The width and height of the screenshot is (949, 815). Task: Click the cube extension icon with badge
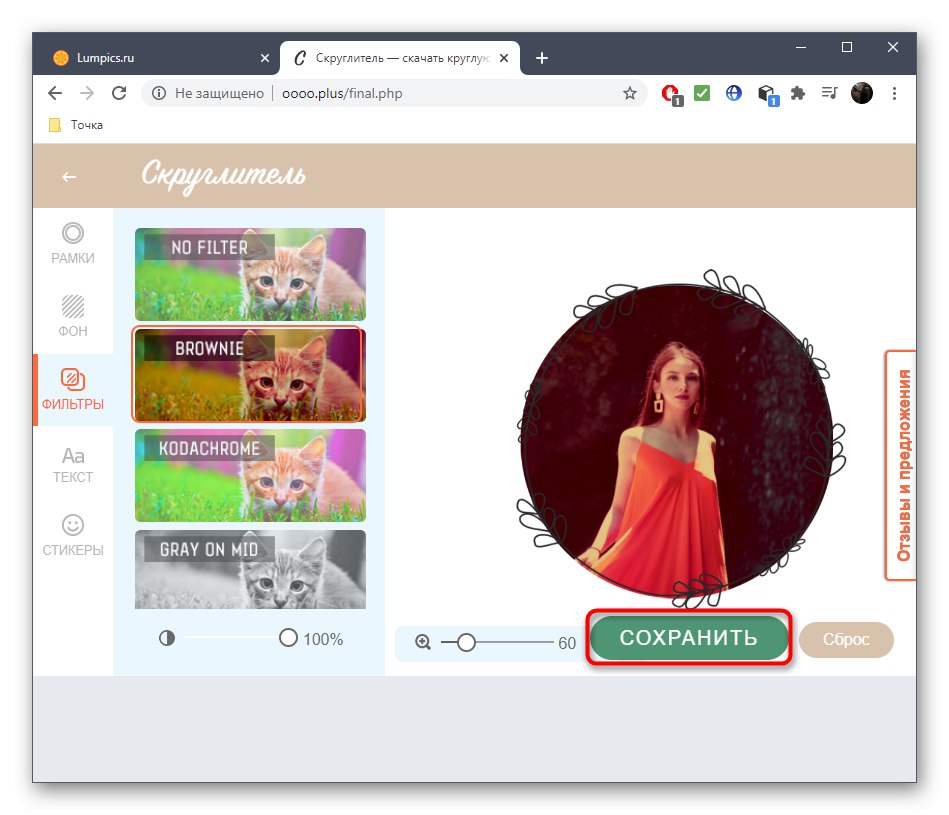tap(767, 95)
